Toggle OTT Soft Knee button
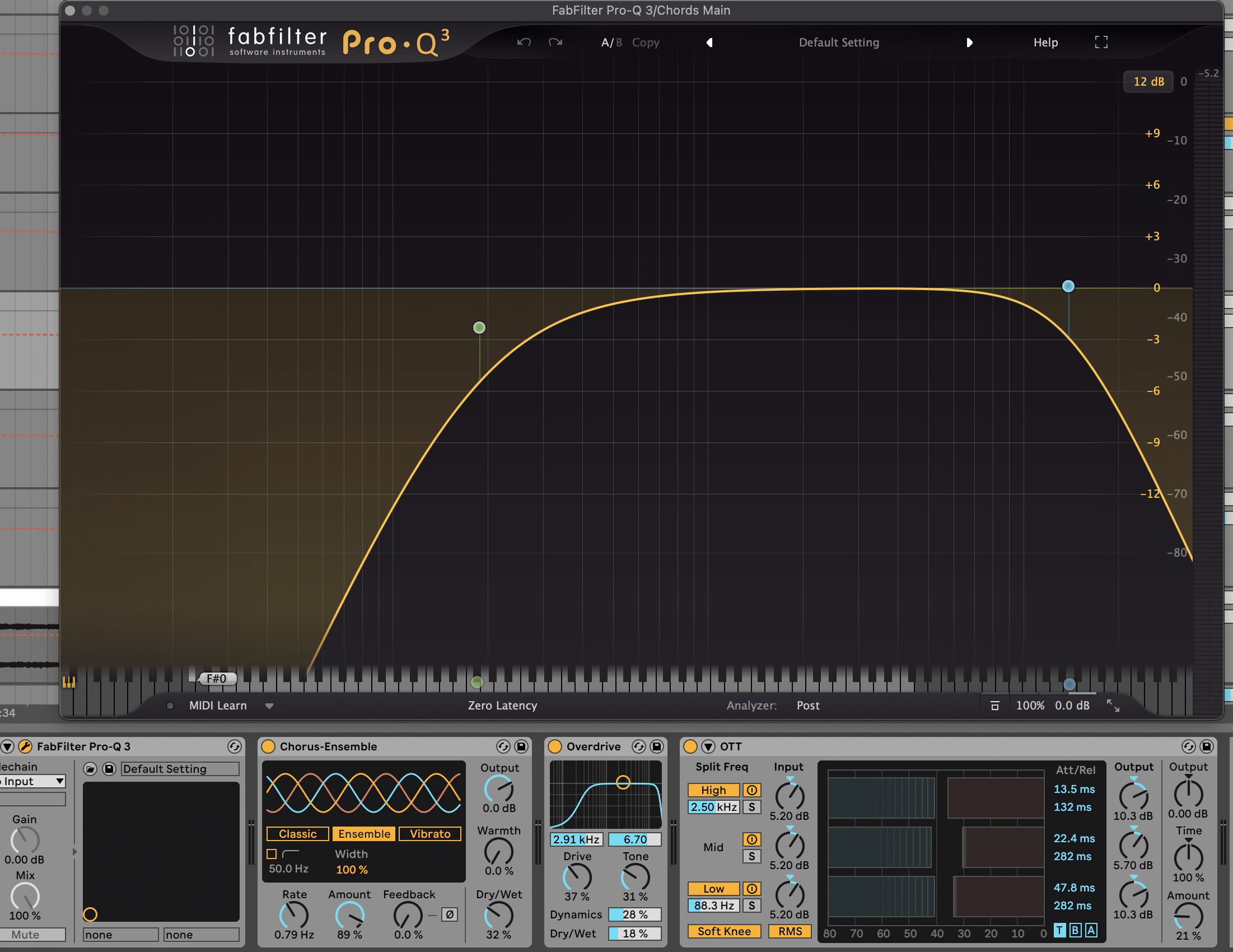The width and height of the screenshot is (1233, 952). (x=725, y=931)
